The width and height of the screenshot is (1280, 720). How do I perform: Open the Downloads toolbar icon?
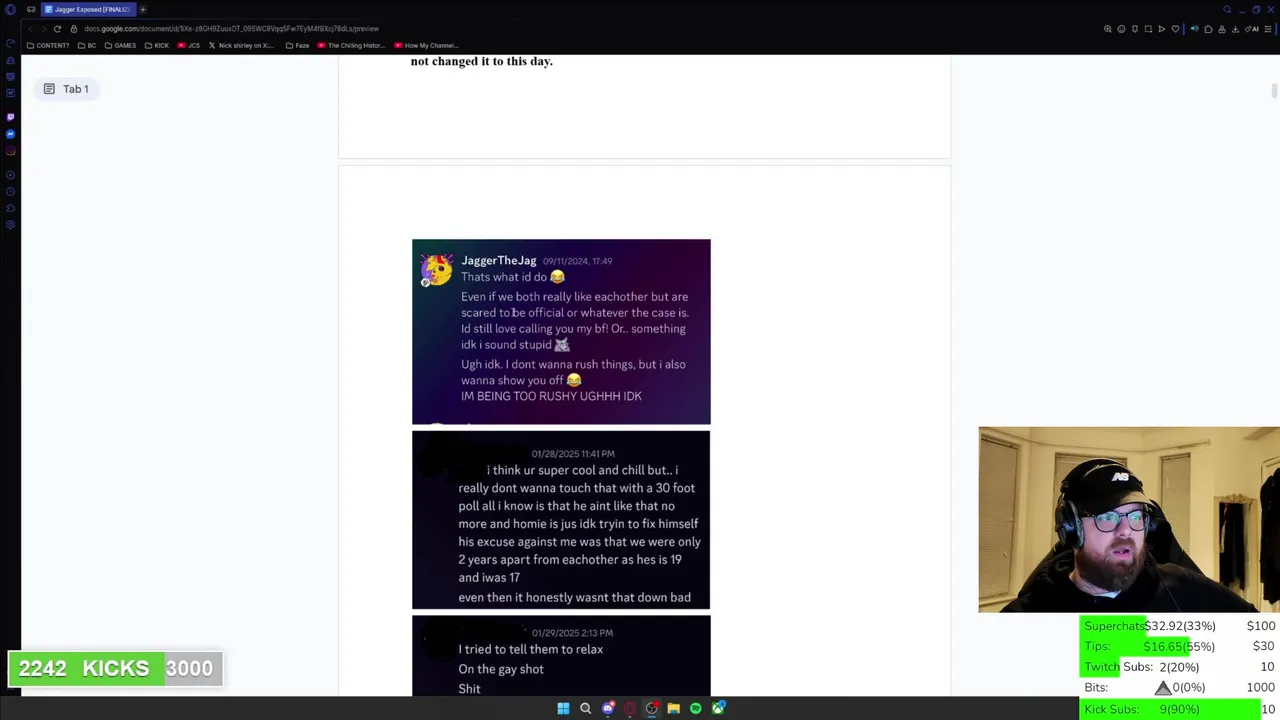pyautogui.click(x=1235, y=29)
